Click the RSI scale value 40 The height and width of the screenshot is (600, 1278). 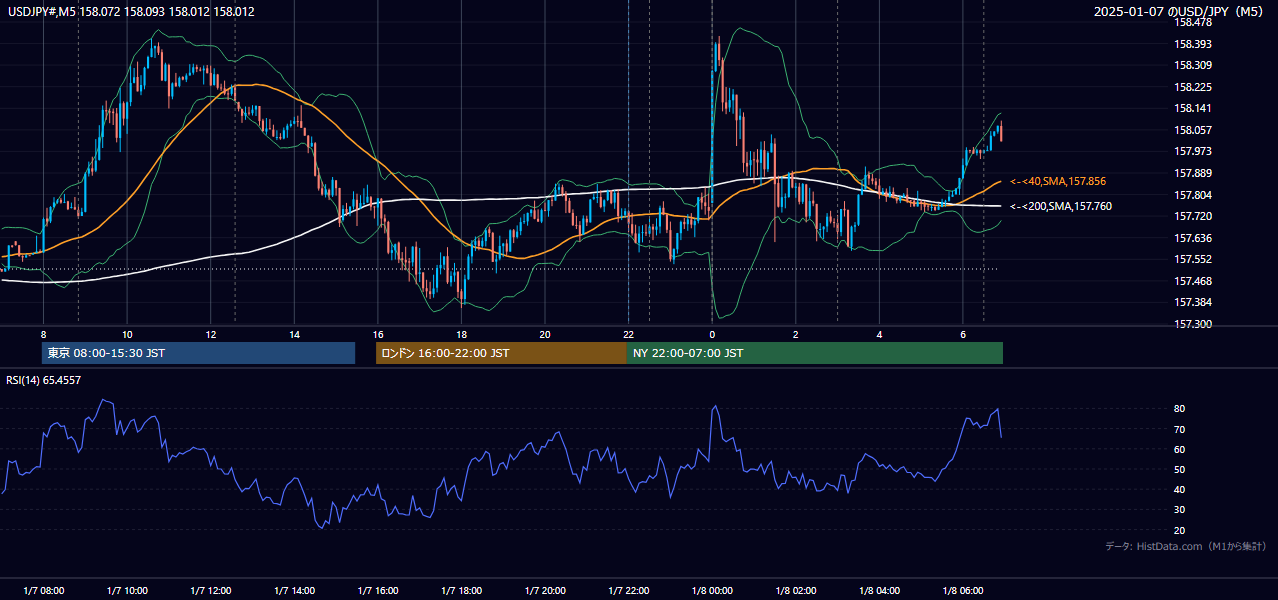click(1180, 489)
